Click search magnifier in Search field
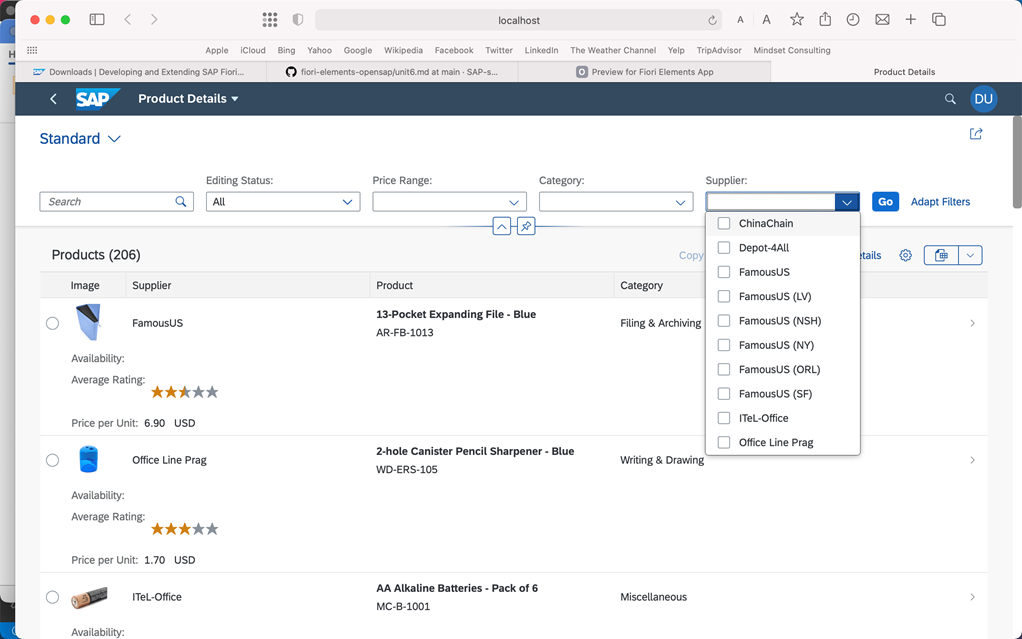This screenshot has width=1022, height=639. click(181, 201)
